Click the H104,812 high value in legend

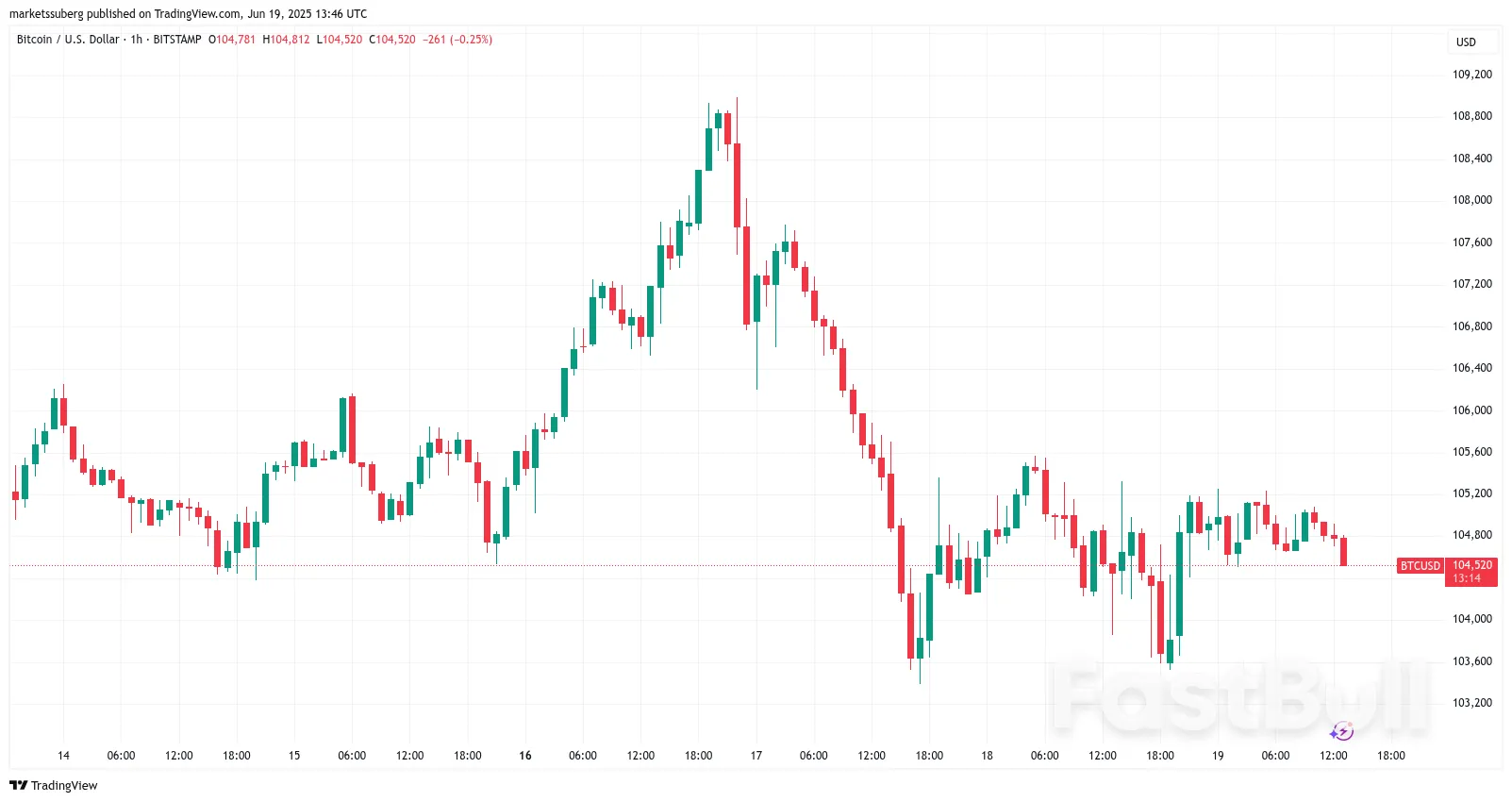(286, 40)
